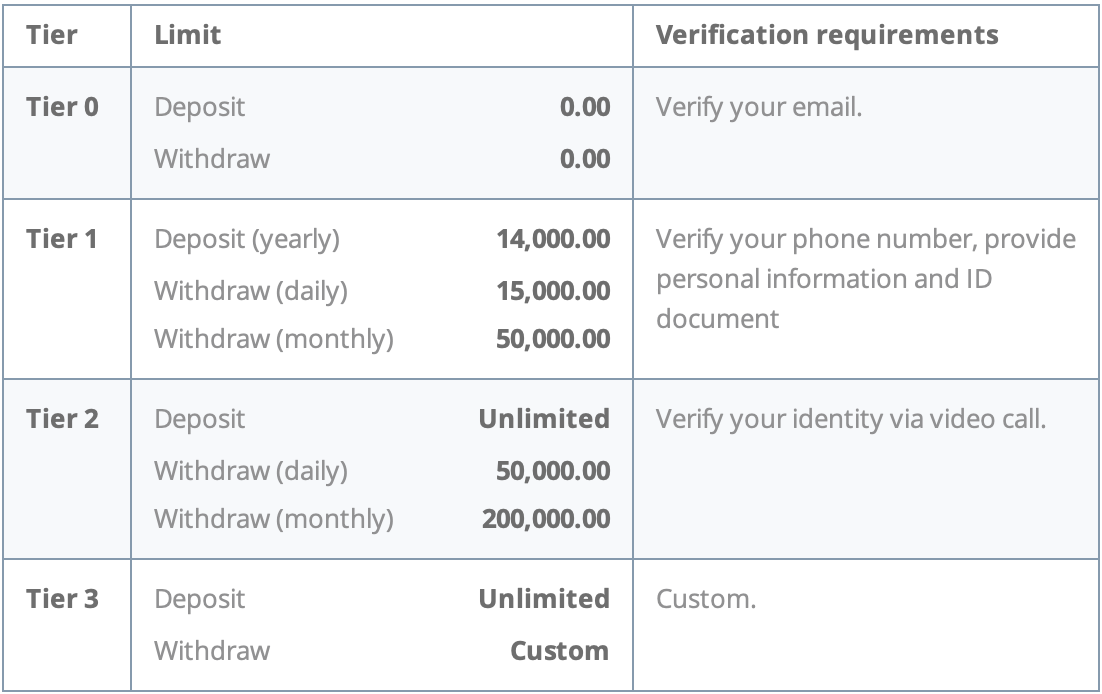Click Tier 3 Custom withdraw value
1102x694 pixels.
click(559, 651)
